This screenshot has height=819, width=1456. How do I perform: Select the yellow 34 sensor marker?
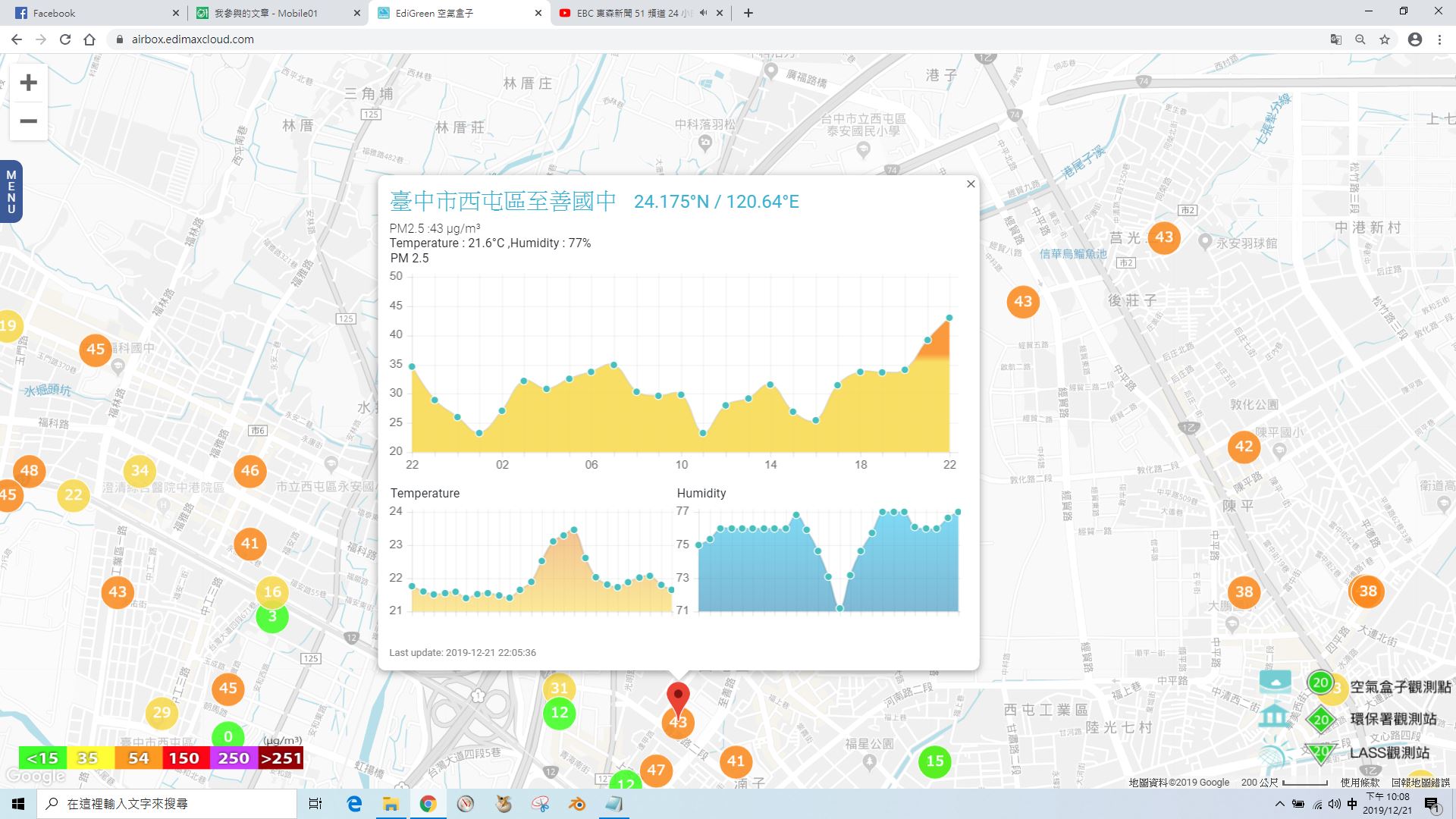click(x=140, y=470)
